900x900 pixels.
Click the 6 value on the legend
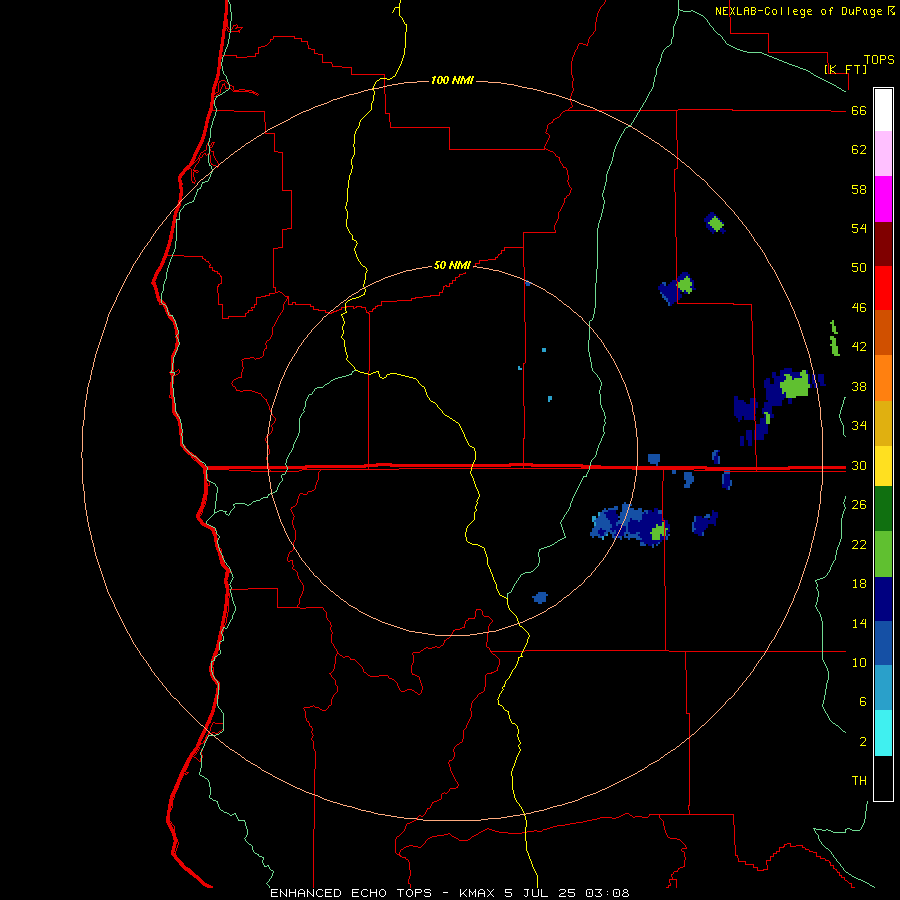(862, 702)
